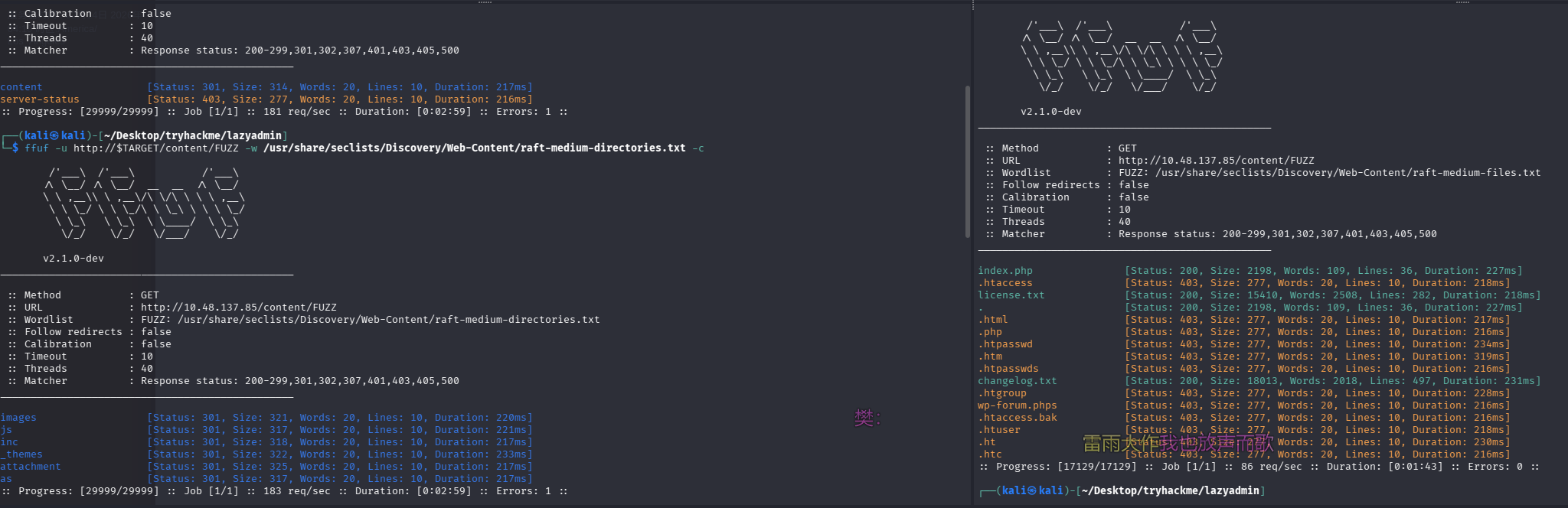Click the left pane vertical scrollbar thumb
1568x508 pixels.
point(968,161)
